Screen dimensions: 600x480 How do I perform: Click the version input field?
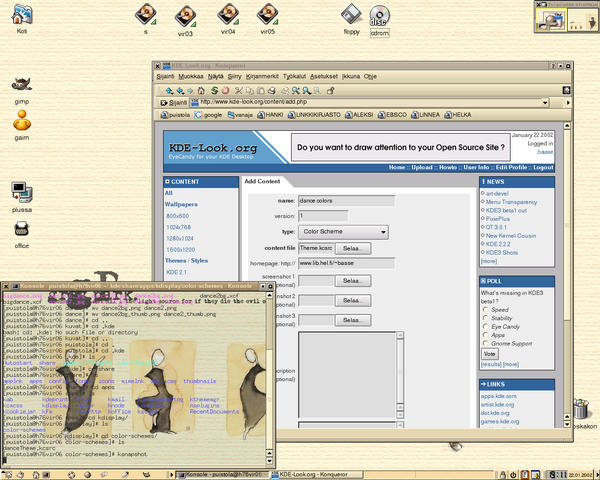click(323, 216)
